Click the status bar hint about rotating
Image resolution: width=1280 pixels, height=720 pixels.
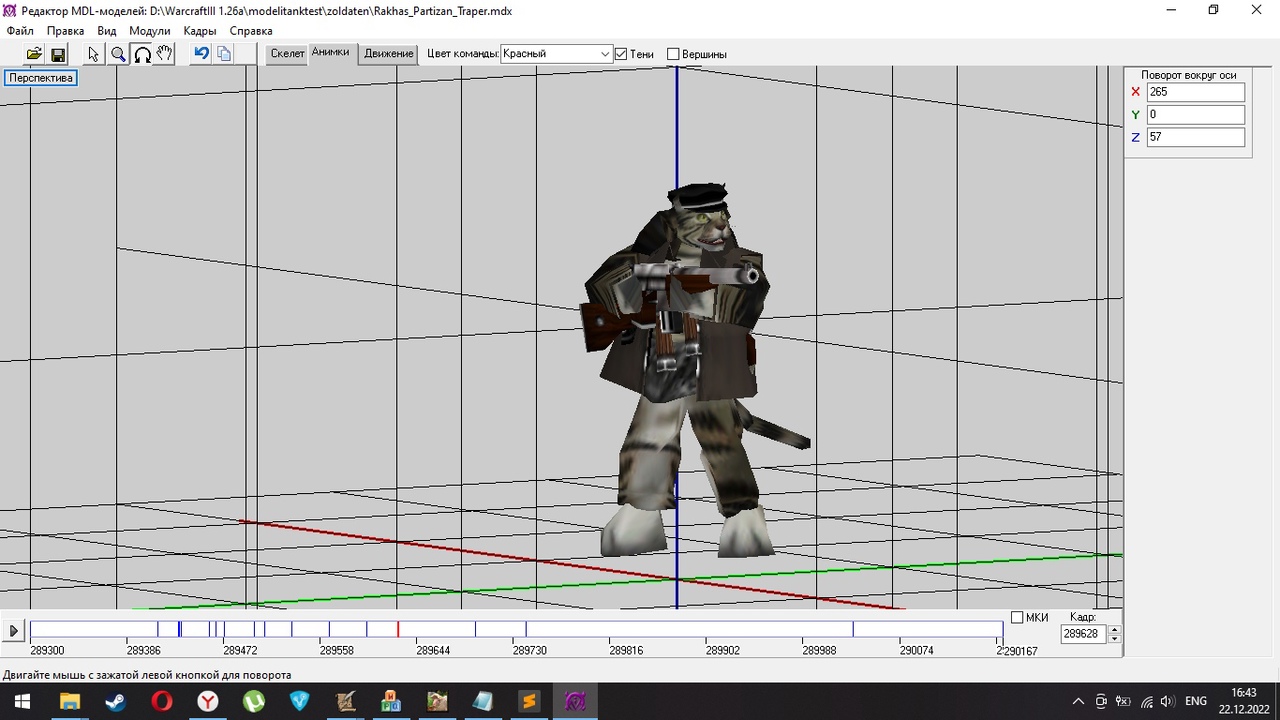(147, 675)
